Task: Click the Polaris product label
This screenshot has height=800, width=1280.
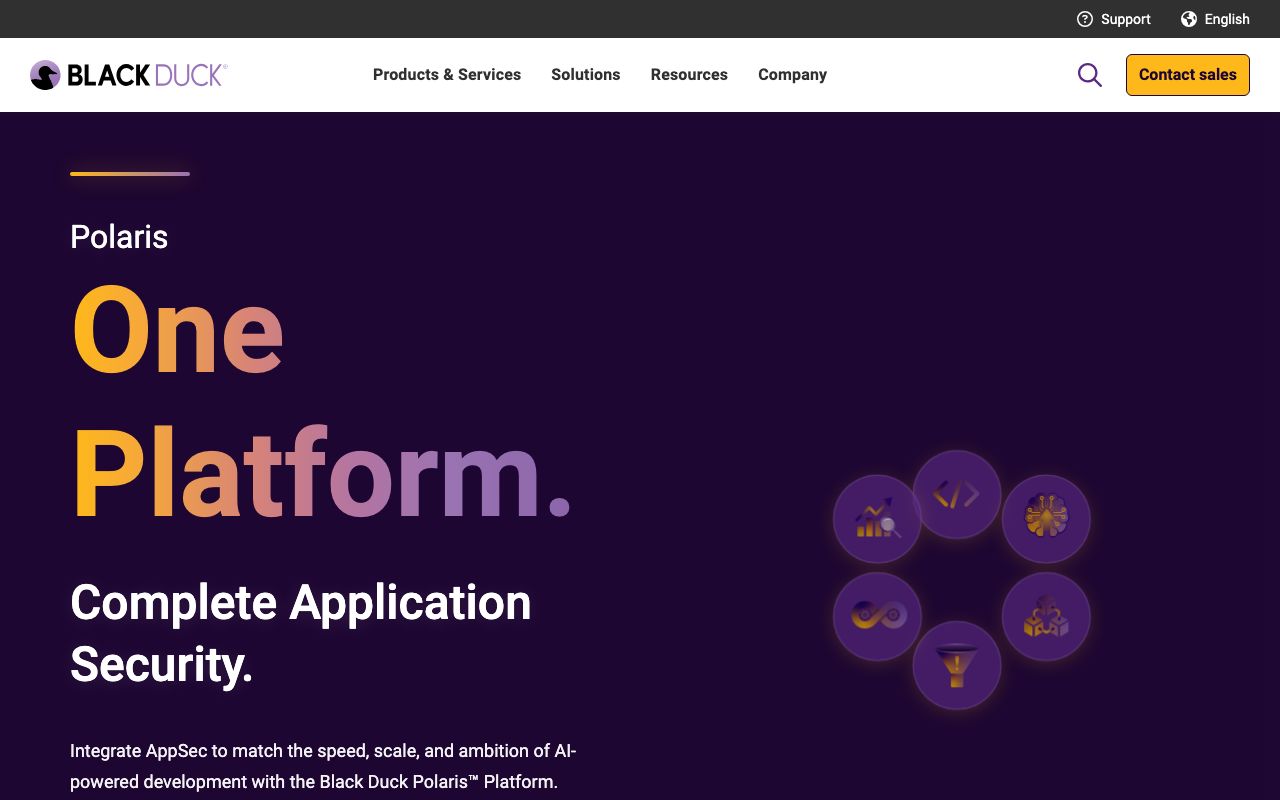Action: (119, 237)
